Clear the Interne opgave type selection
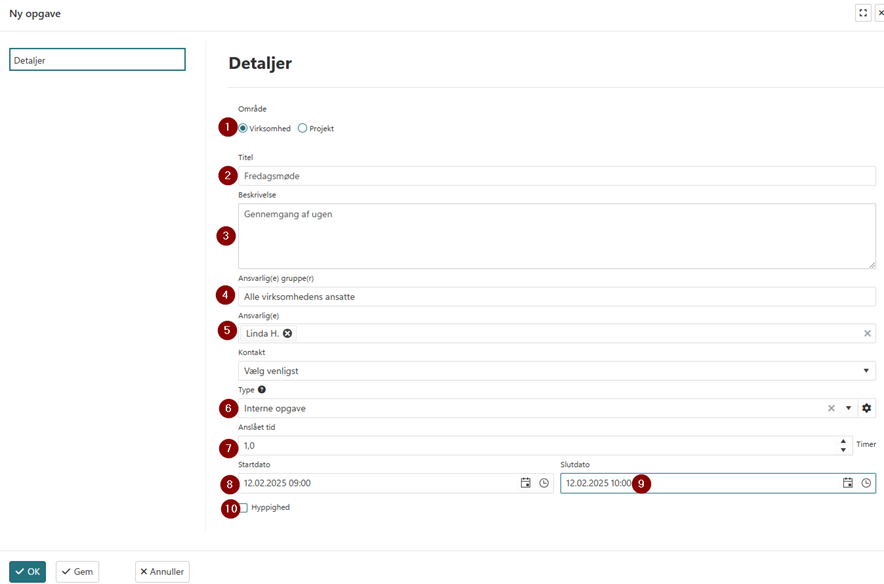Viewport: 884px width, 584px height. [x=830, y=408]
